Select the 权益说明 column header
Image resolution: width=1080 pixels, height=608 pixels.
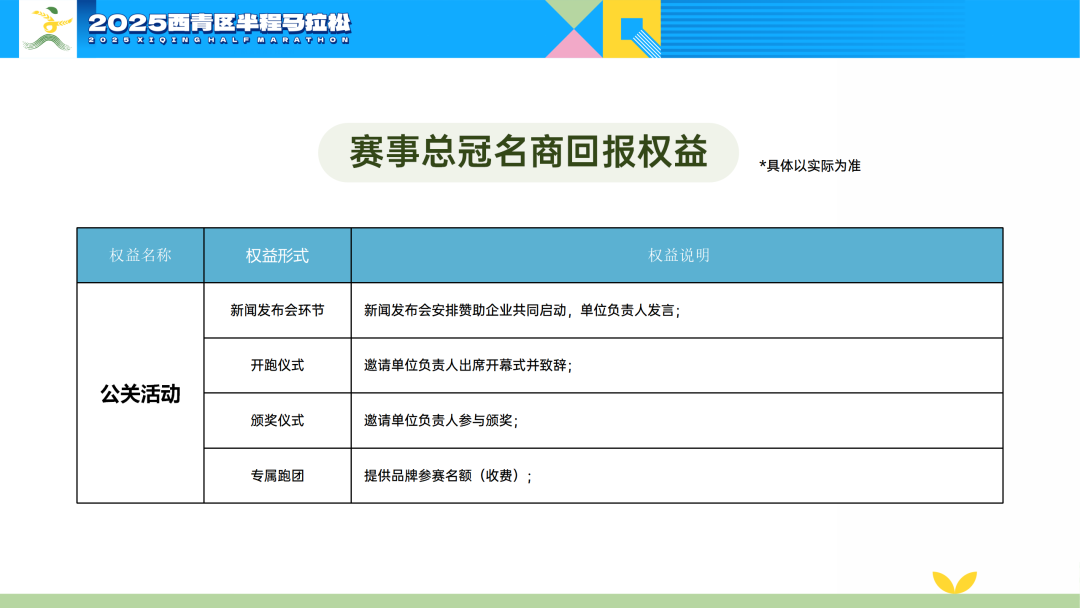678,255
